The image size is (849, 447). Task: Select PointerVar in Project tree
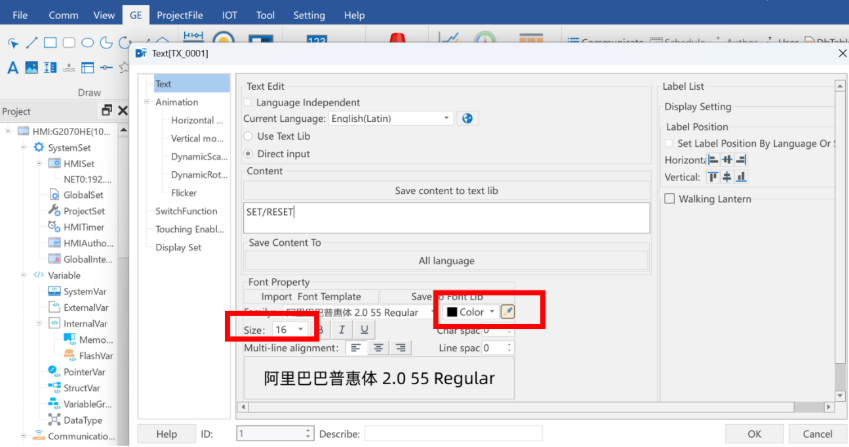pos(84,372)
